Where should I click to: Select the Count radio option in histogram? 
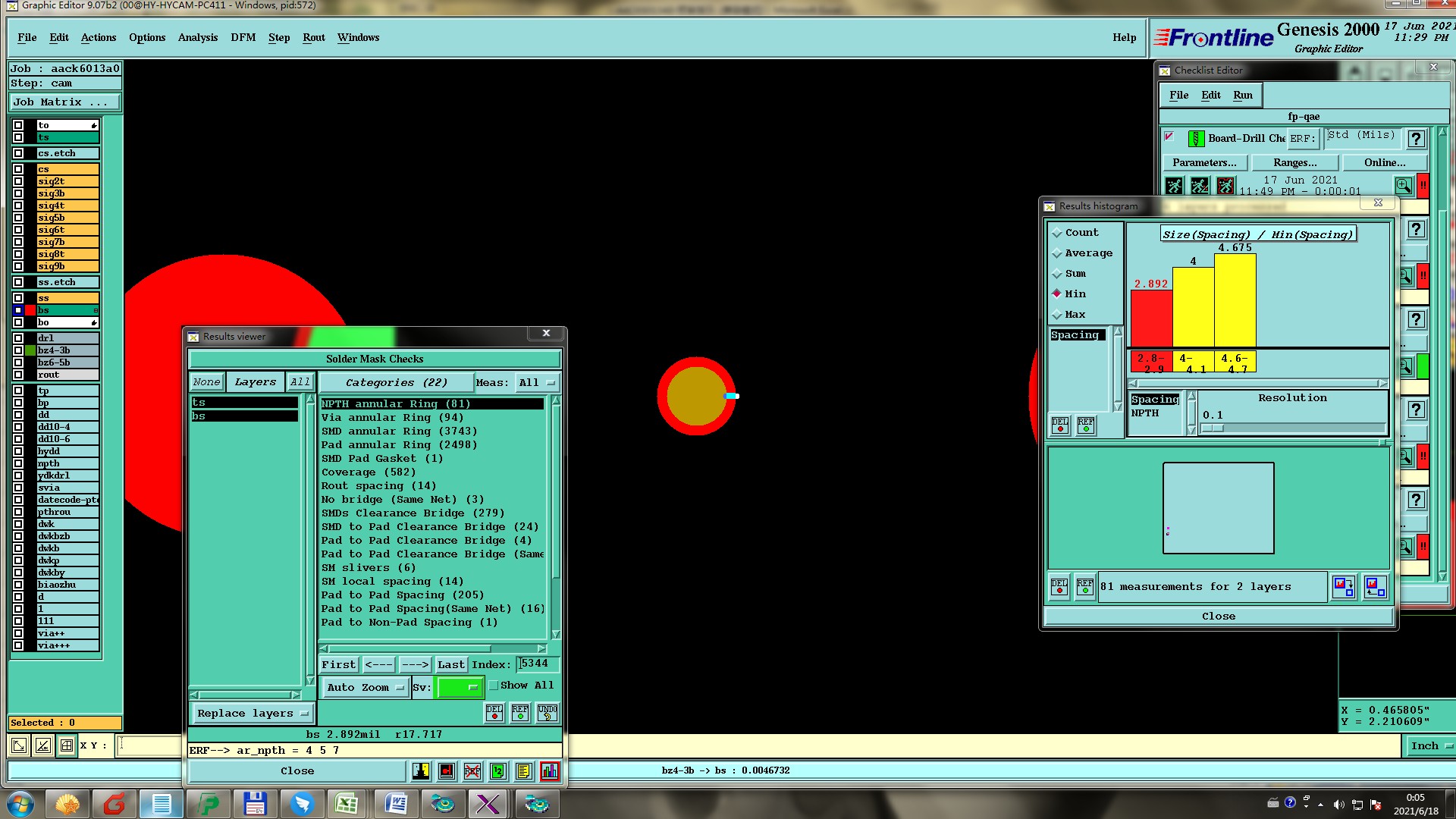click(x=1057, y=233)
